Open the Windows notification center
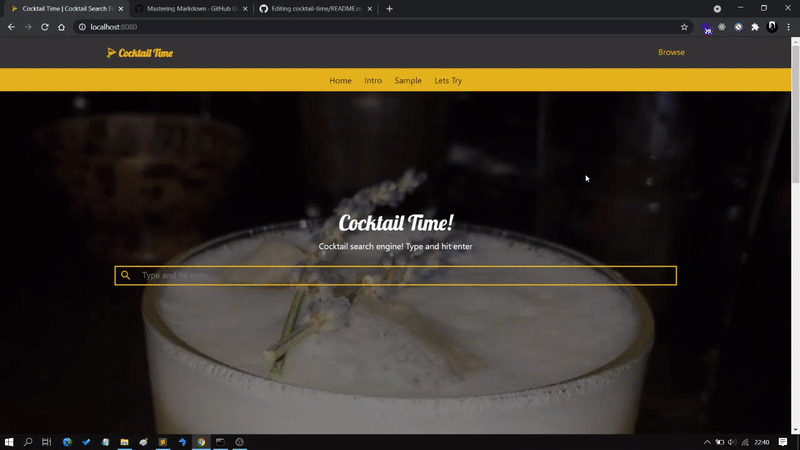800x450 pixels. (x=783, y=442)
